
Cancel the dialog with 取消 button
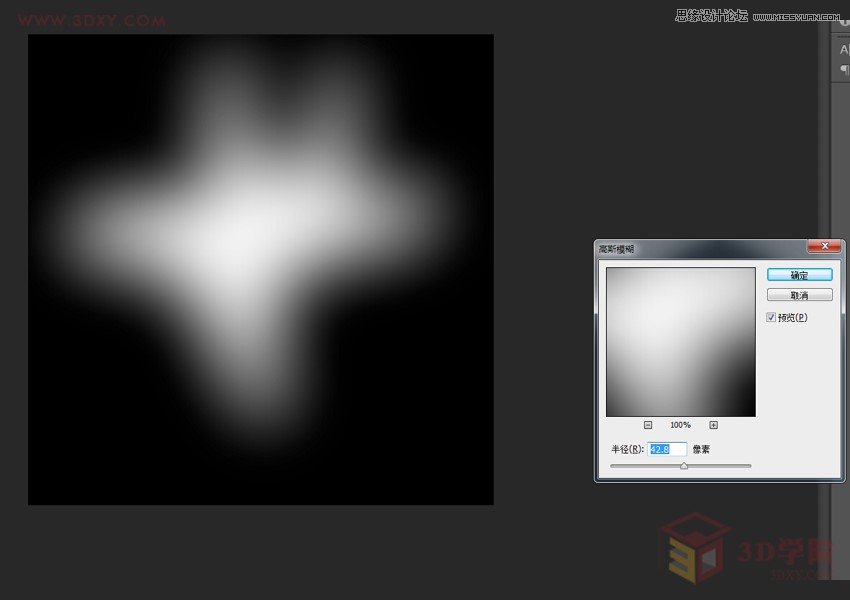pos(800,295)
